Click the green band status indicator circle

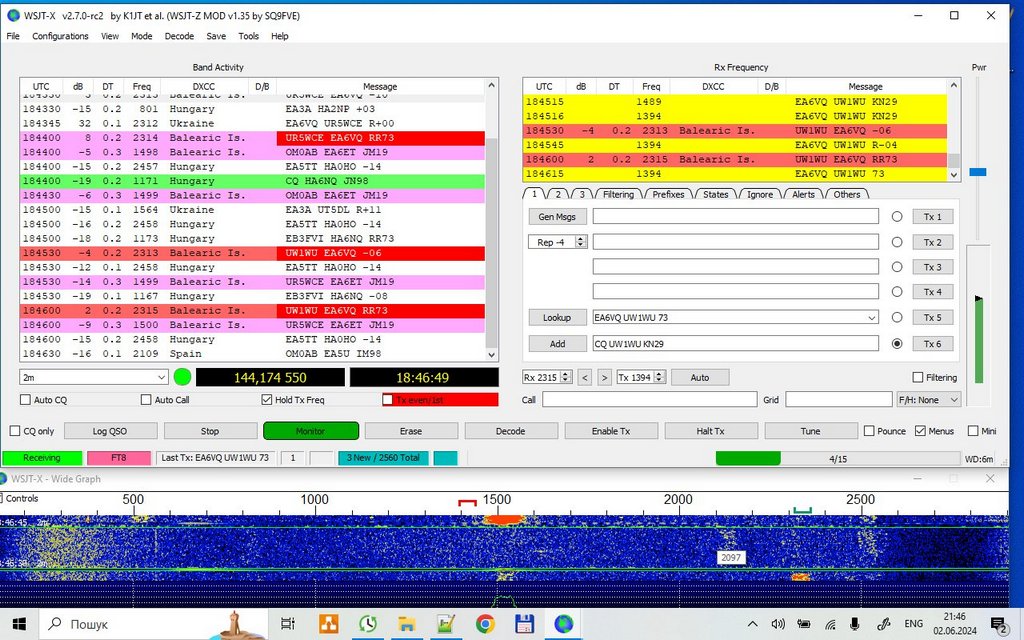click(182, 377)
